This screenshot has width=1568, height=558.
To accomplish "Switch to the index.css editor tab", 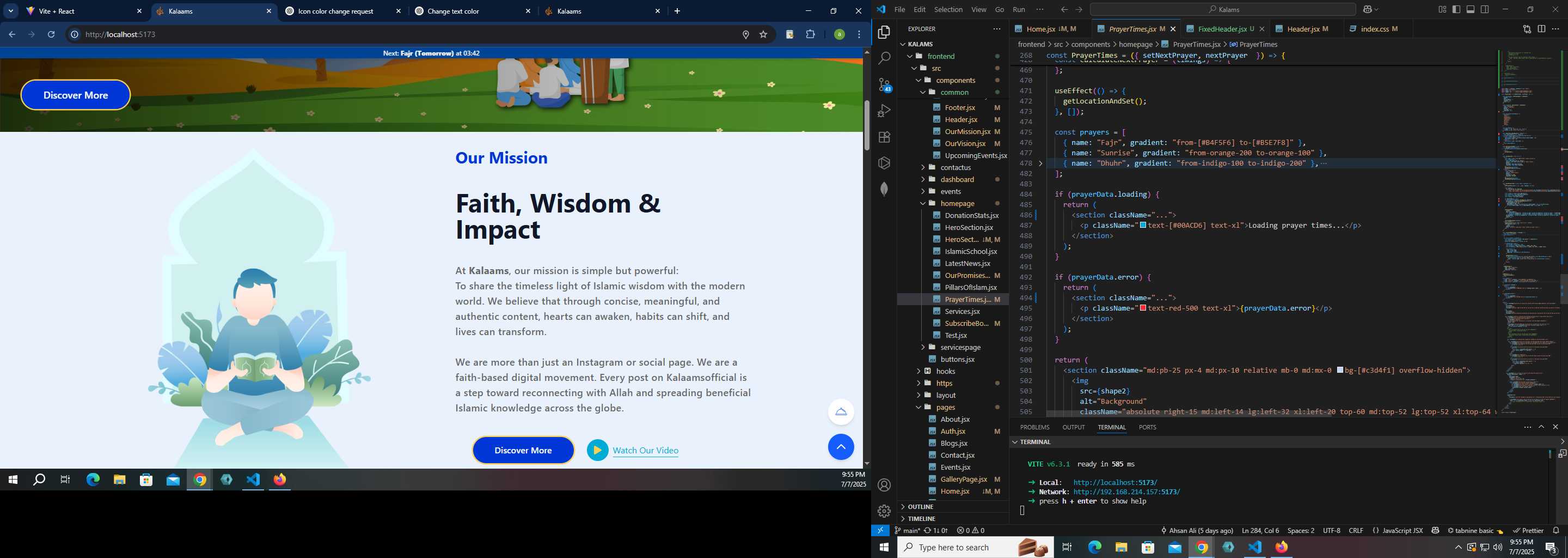I will [1373, 29].
